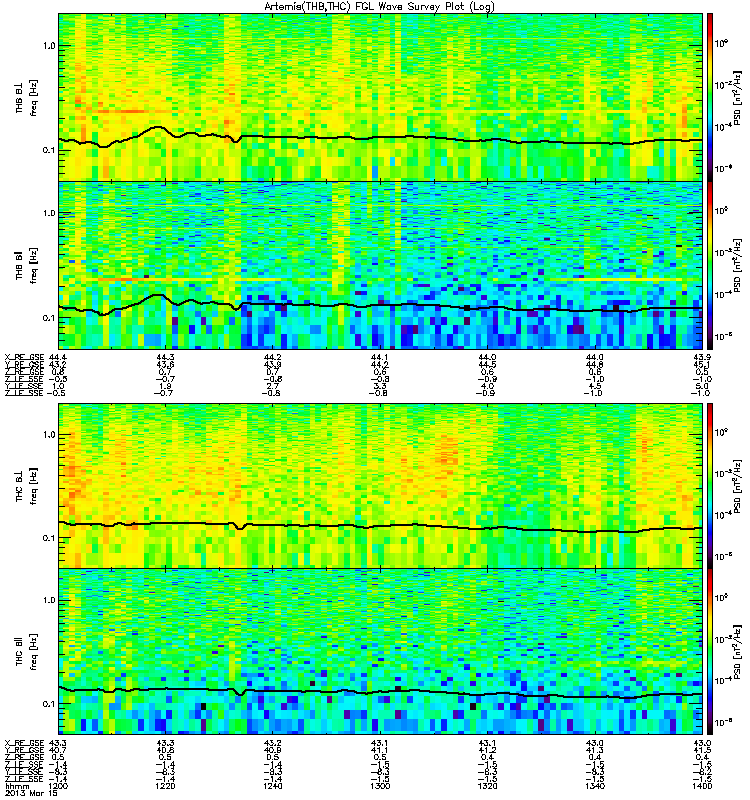This screenshot has width=750, height=800.
Task: Click the '44.8' Y_RE_GSE value under THB panels
Action: tap(594, 364)
